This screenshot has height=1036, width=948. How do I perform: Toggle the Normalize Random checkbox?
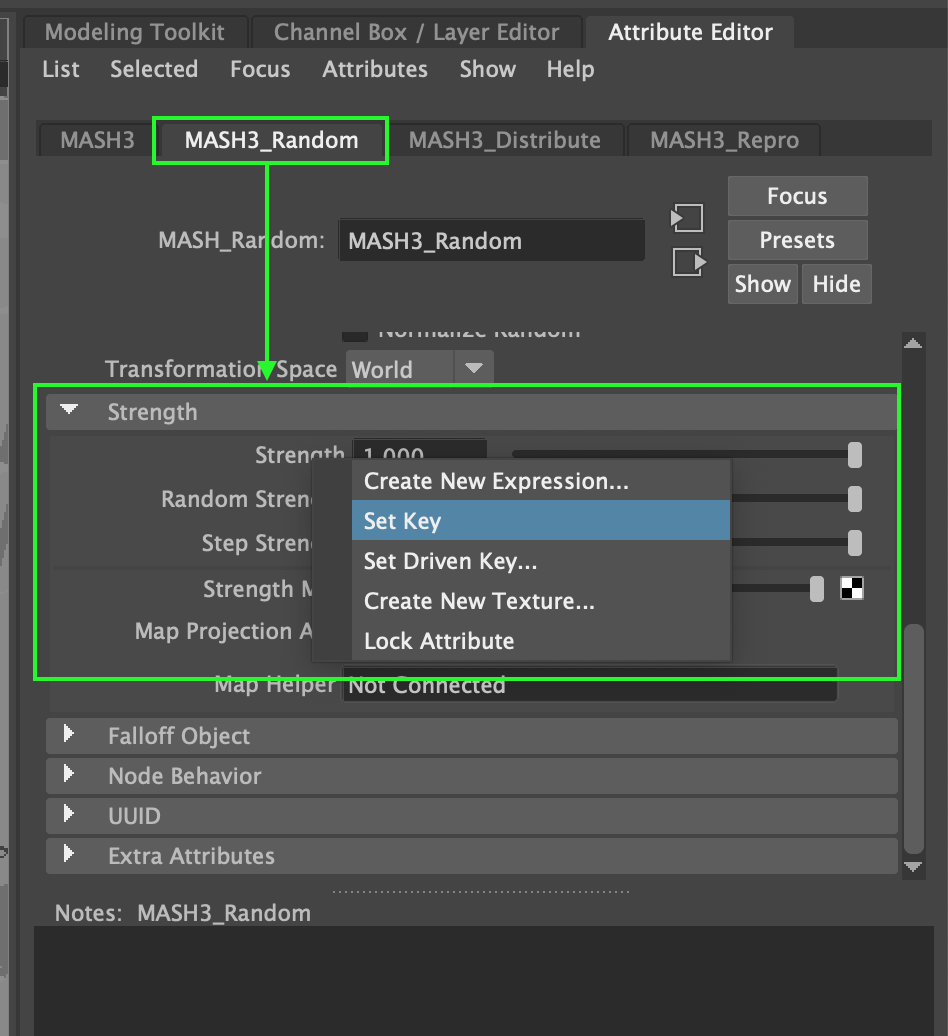[355, 333]
